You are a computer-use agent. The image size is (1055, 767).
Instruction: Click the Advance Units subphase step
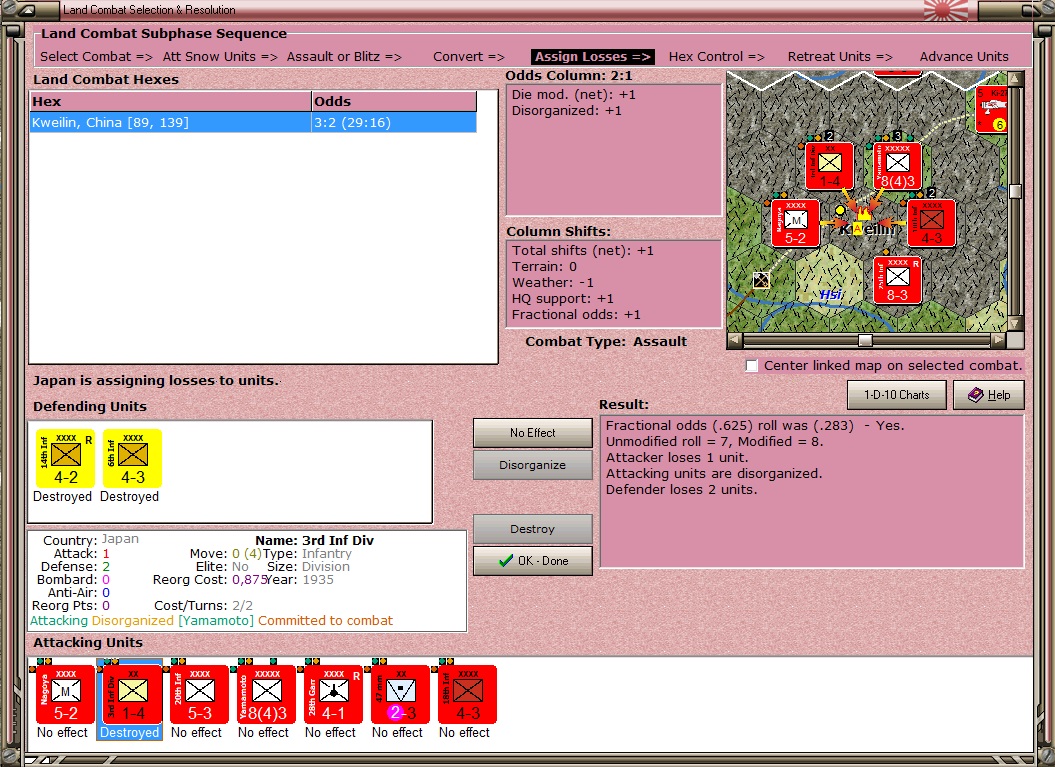964,57
